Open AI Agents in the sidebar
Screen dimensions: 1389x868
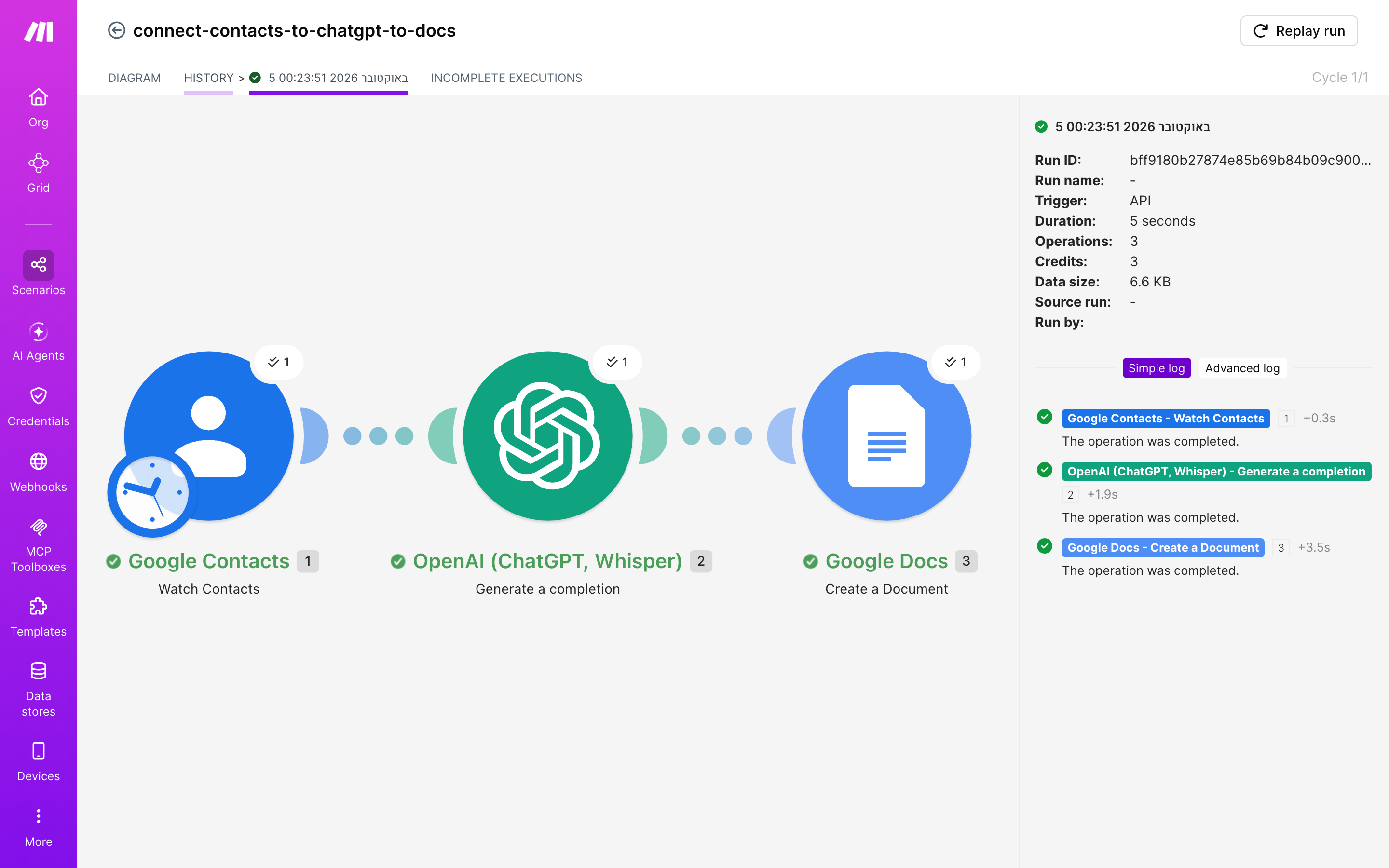click(39, 341)
